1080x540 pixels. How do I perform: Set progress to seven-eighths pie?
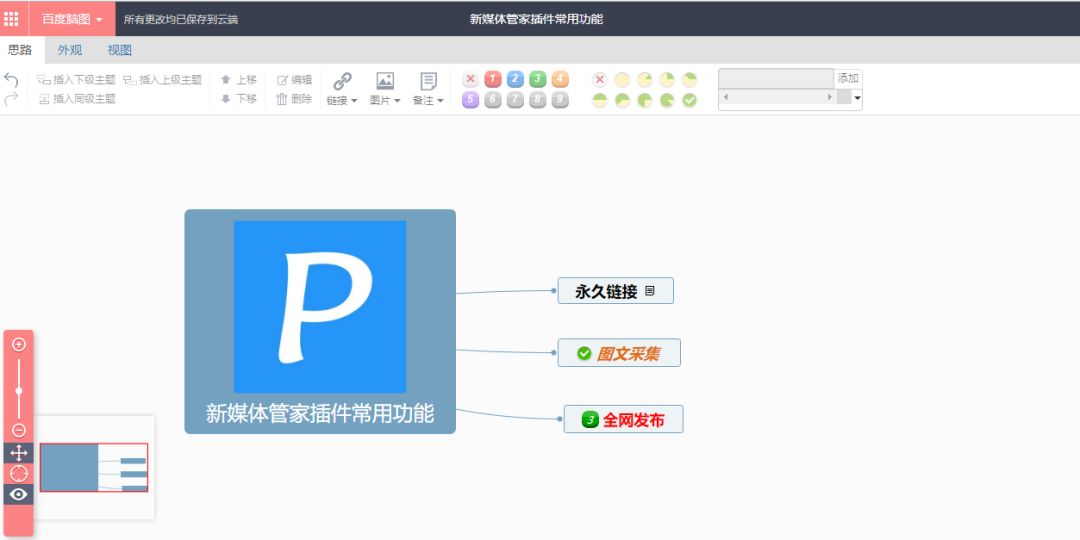[667, 101]
